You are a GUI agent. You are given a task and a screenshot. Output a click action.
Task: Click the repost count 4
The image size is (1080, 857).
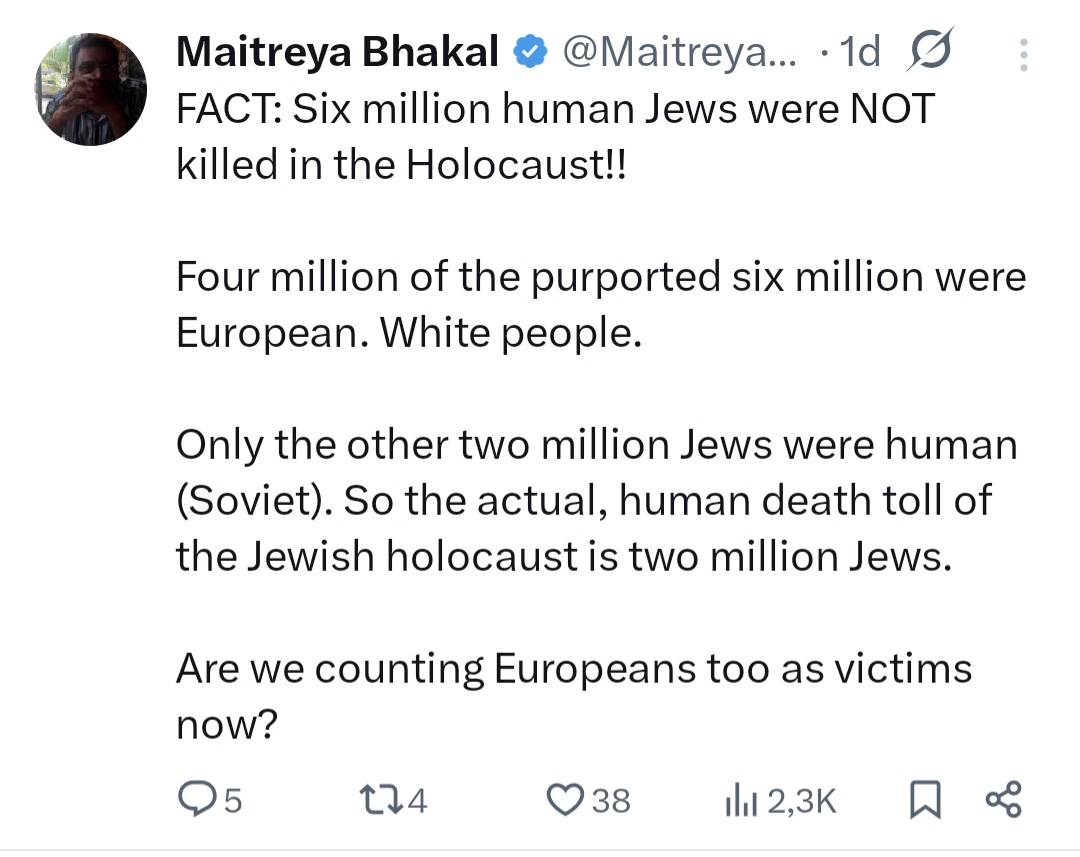[418, 800]
